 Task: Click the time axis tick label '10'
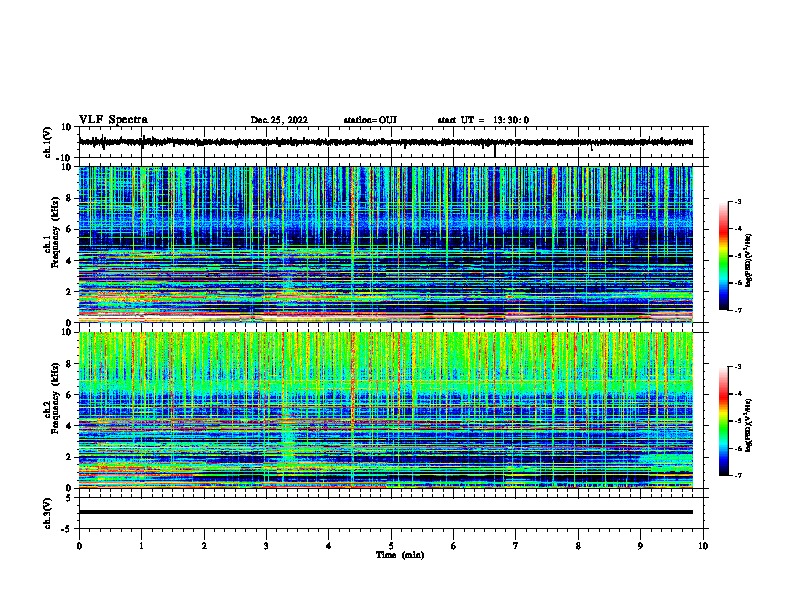703,546
